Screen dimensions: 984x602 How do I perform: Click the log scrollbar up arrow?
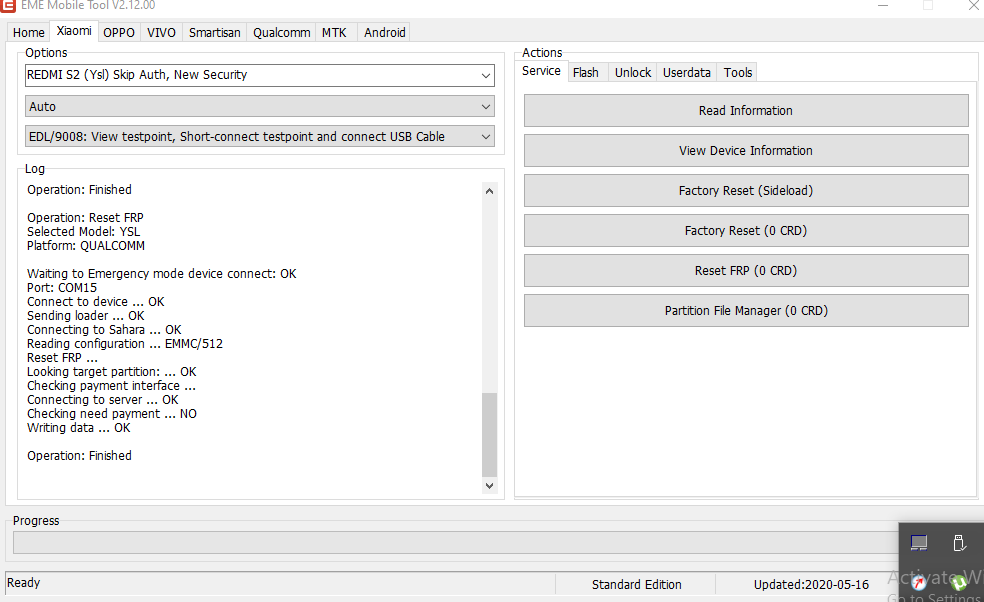pyautogui.click(x=489, y=191)
